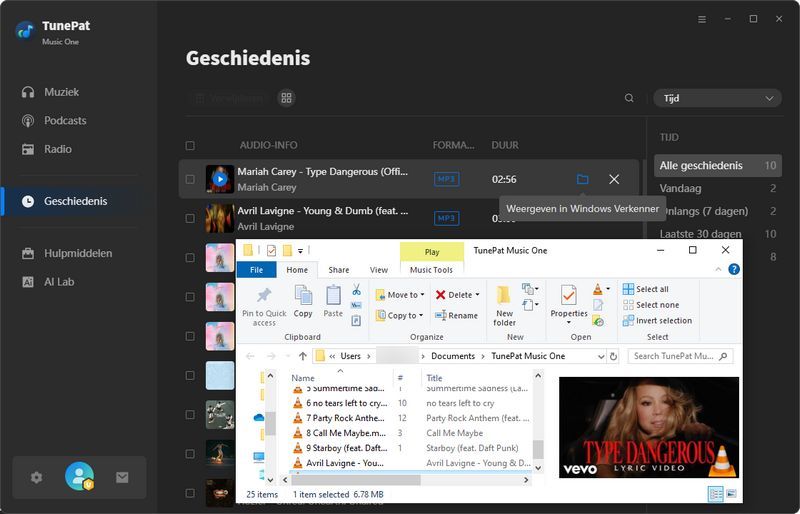This screenshot has height=514, width=800.
Task: Switch to the Share ribbon tab
Action: click(x=339, y=270)
